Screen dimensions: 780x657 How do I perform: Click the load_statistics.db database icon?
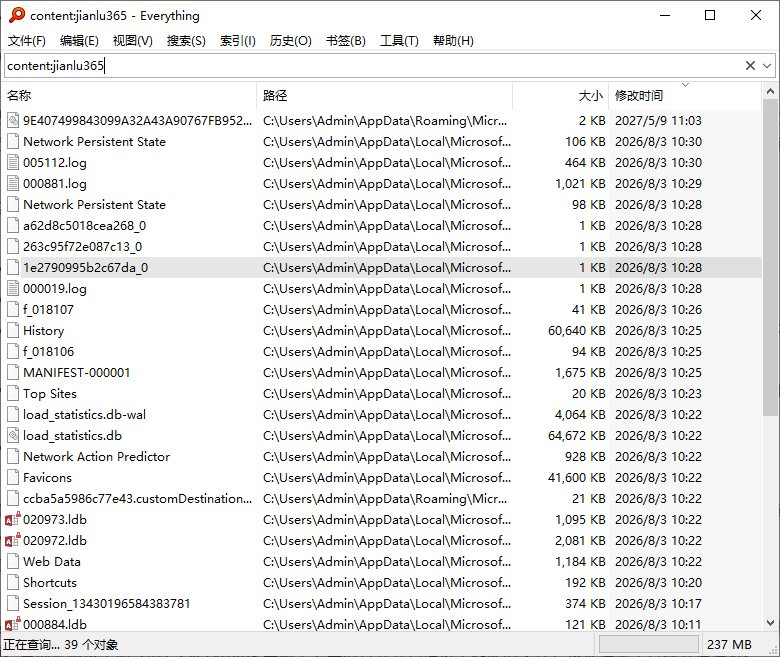[13, 436]
